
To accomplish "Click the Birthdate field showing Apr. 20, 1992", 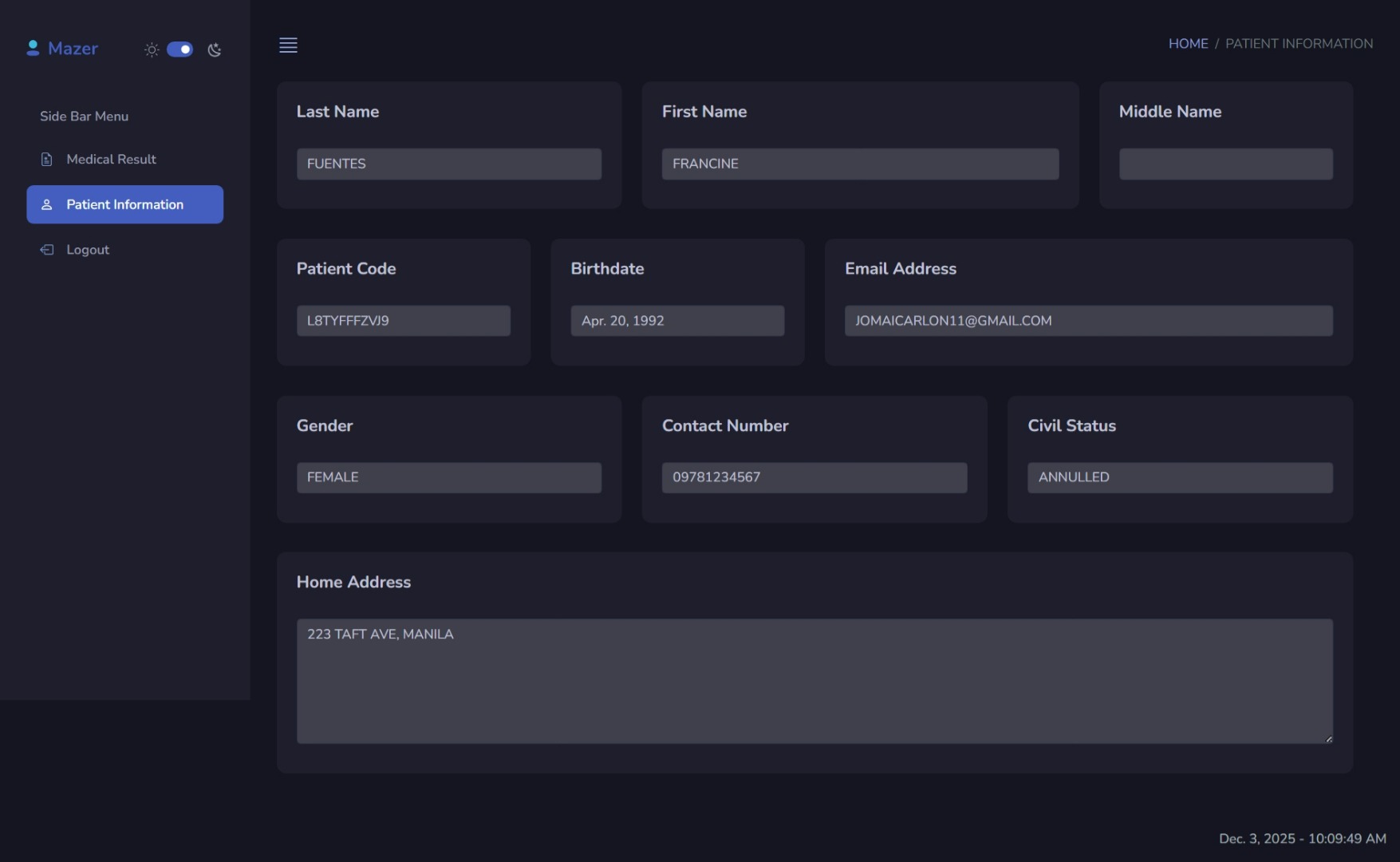I will [x=677, y=321].
